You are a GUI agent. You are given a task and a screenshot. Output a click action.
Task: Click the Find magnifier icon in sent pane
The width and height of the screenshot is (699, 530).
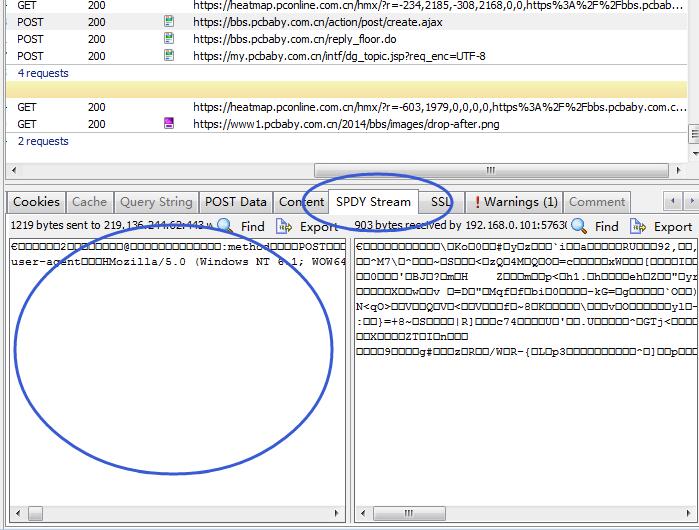(225, 226)
